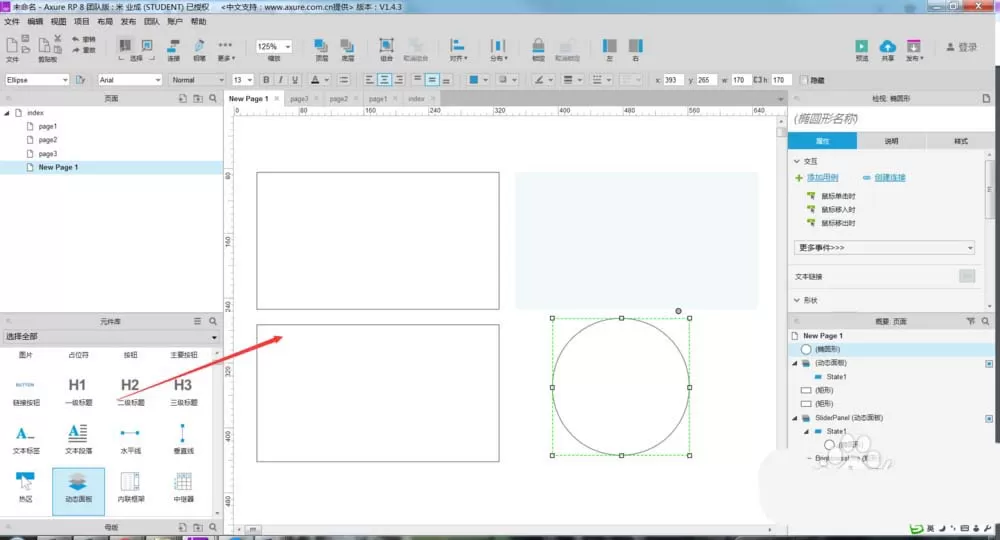Toggle Bold formatting

click(x=266, y=80)
